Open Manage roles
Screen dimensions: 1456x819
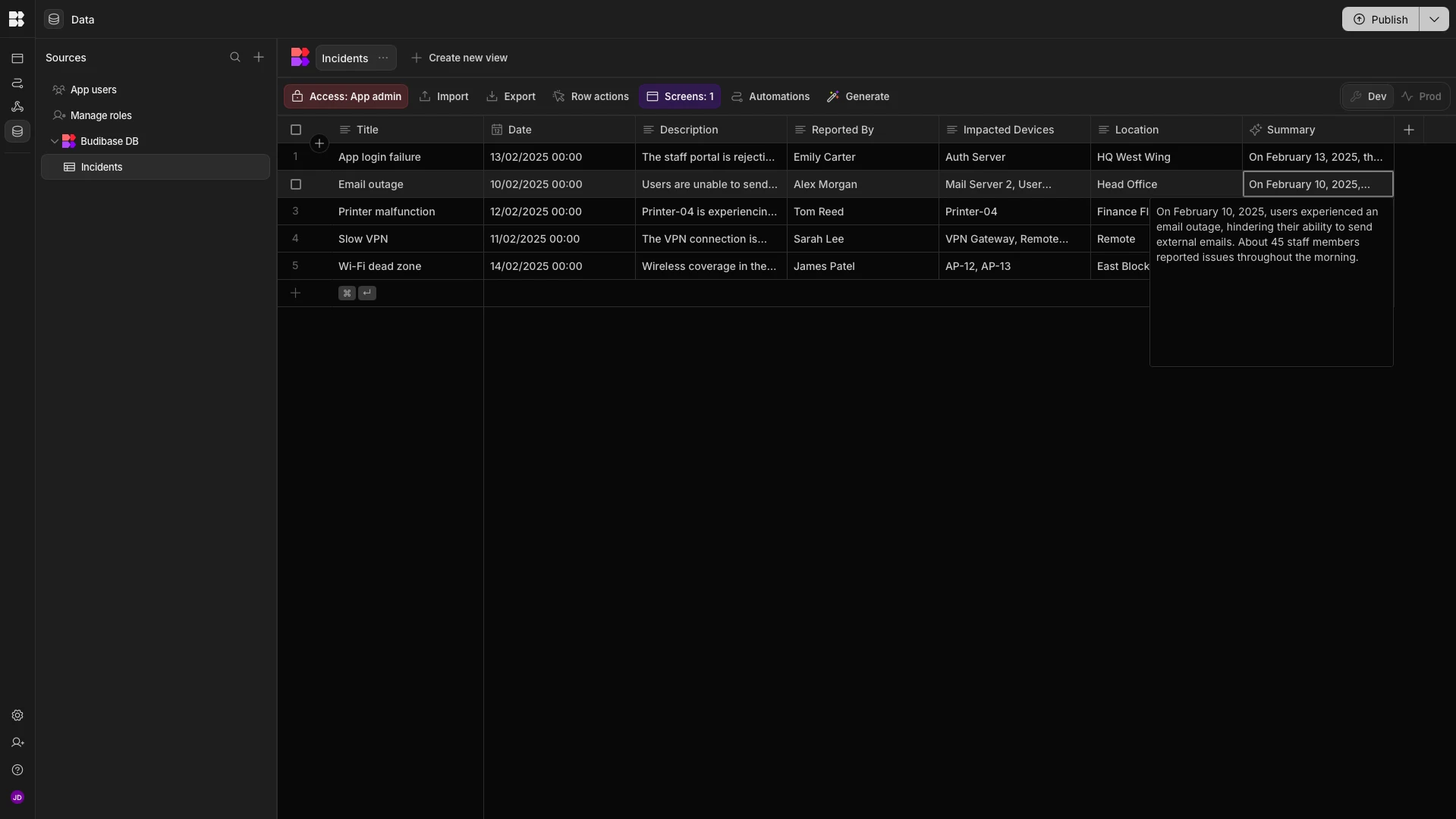156,115
